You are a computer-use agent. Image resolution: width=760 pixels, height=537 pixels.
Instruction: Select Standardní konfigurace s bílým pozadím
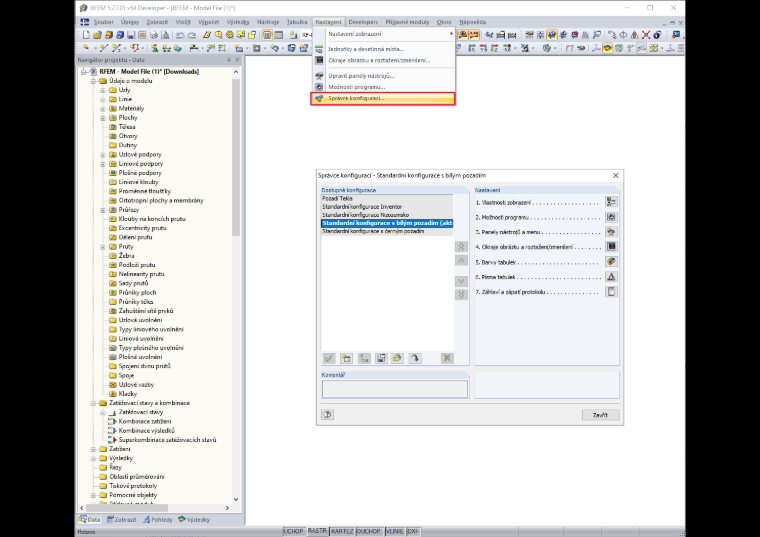387,223
